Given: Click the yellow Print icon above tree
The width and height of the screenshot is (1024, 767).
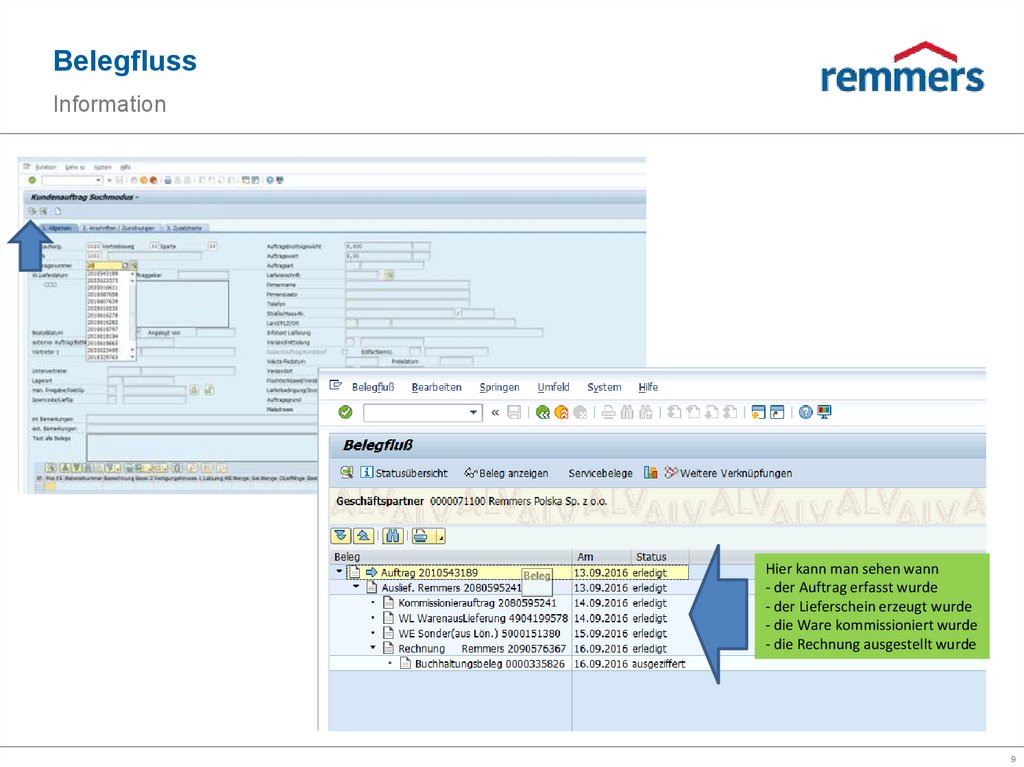Looking at the screenshot, I should pos(422,536).
